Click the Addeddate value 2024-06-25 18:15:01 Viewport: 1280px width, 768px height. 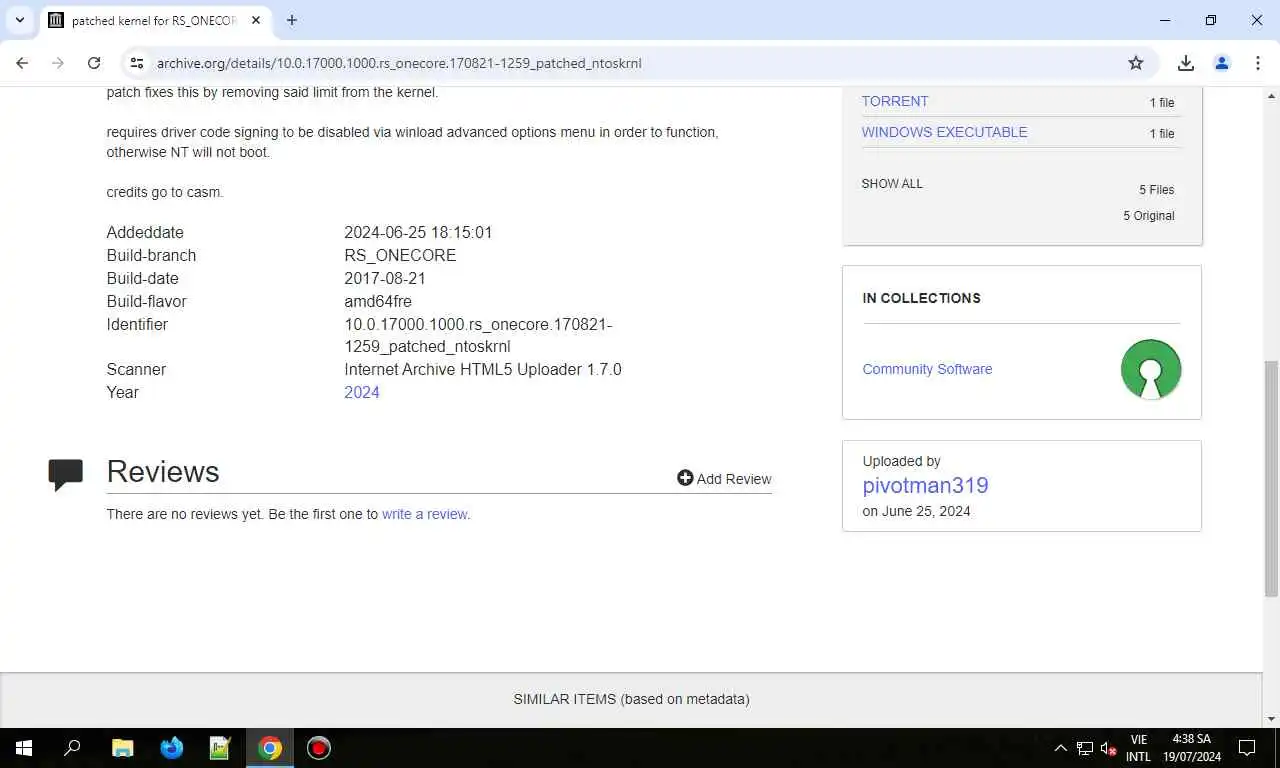[x=418, y=232]
